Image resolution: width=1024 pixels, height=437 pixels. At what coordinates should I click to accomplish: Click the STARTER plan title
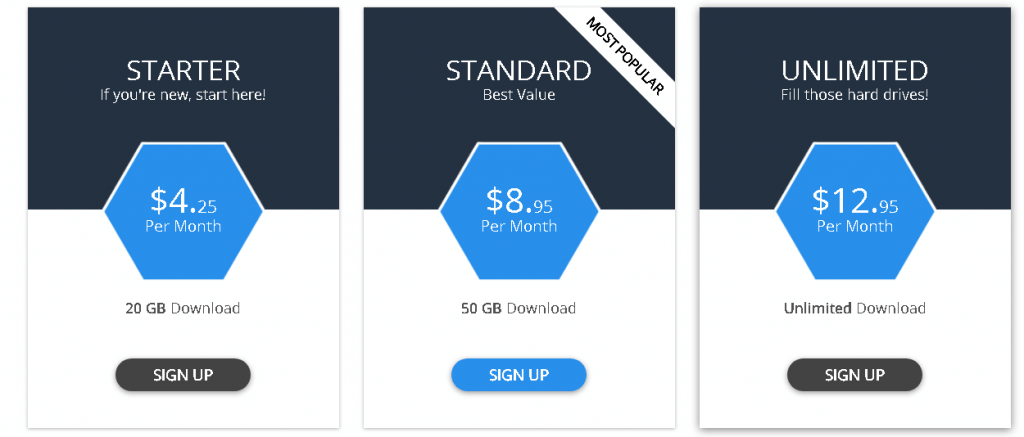click(183, 71)
